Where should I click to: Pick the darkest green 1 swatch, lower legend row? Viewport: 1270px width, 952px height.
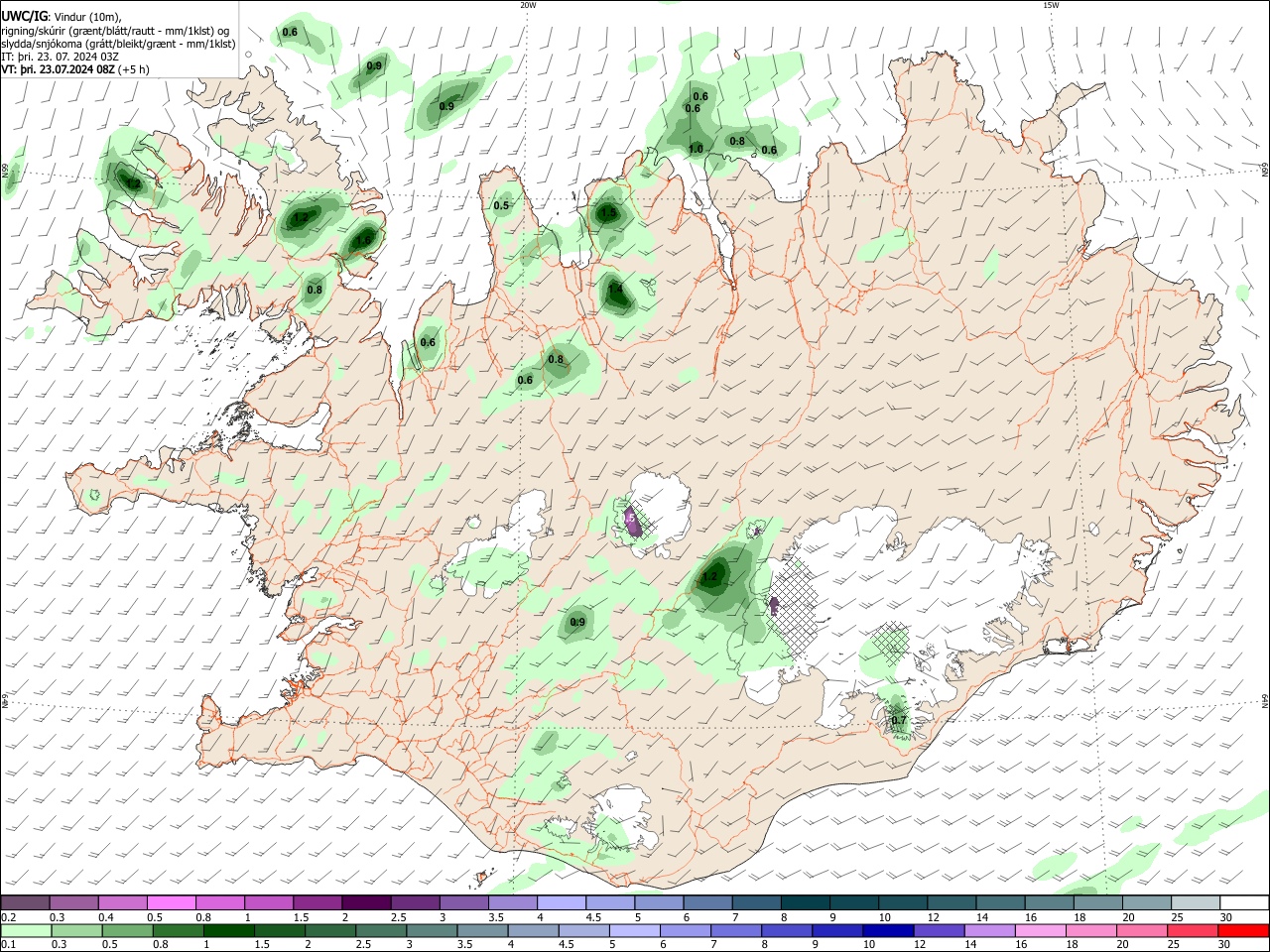click(229, 930)
